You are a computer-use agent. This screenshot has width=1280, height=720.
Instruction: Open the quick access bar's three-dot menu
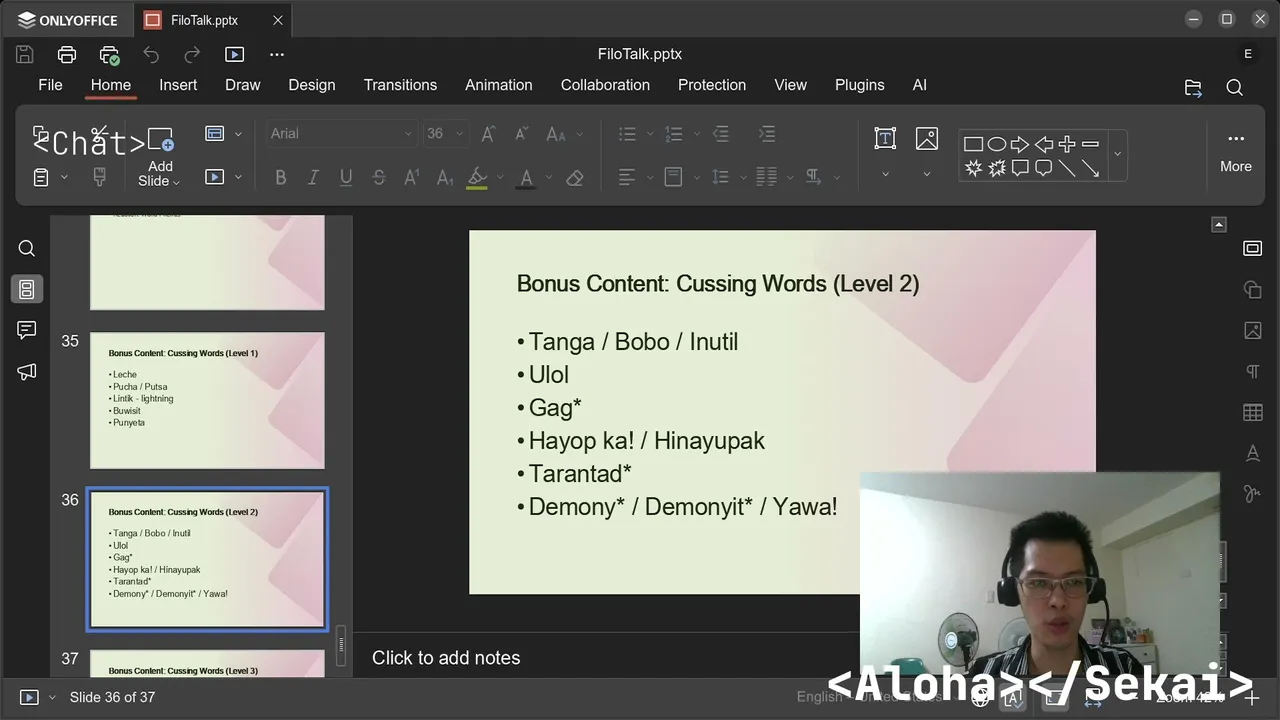point(277,54)
